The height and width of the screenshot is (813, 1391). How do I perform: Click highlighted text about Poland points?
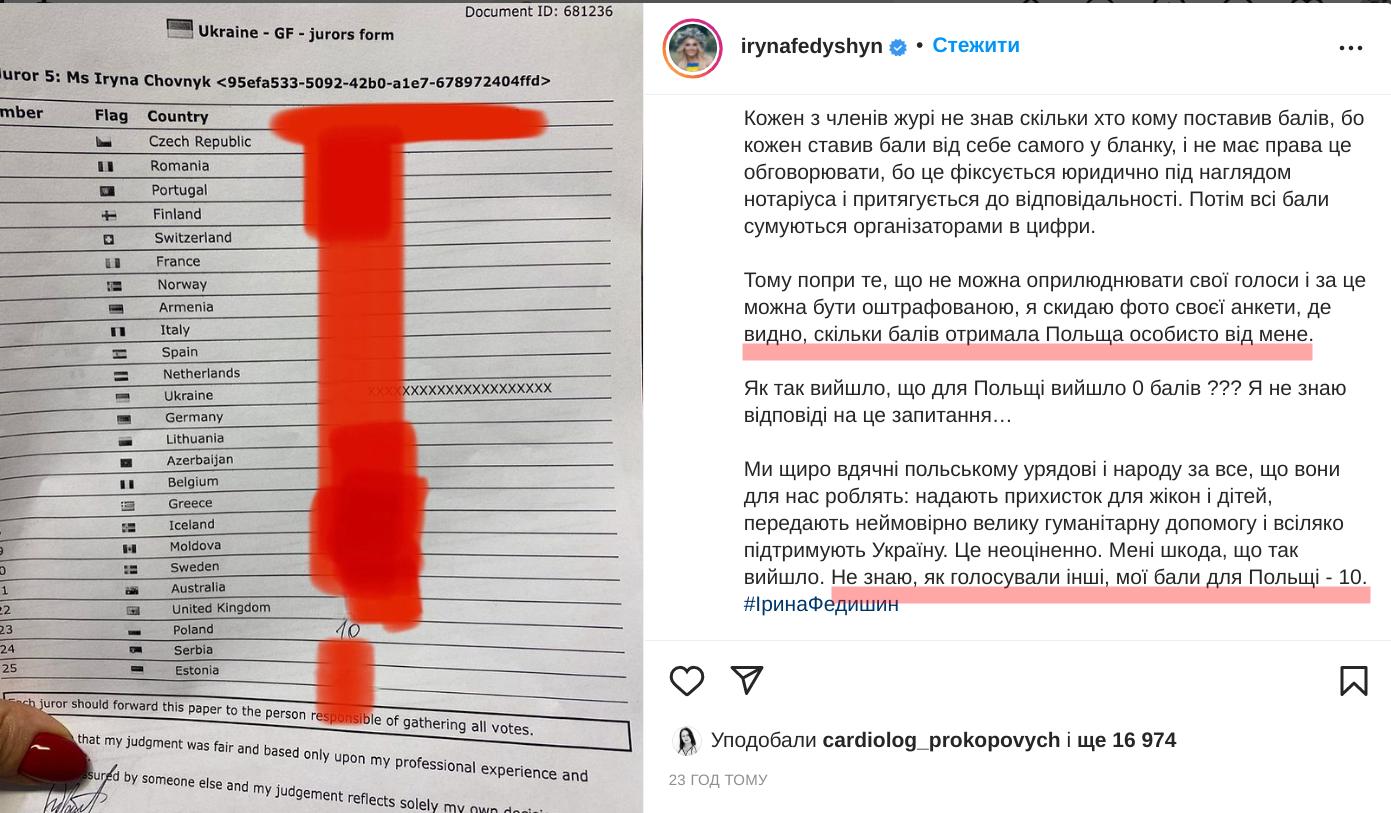click(x=1028, y=334)
